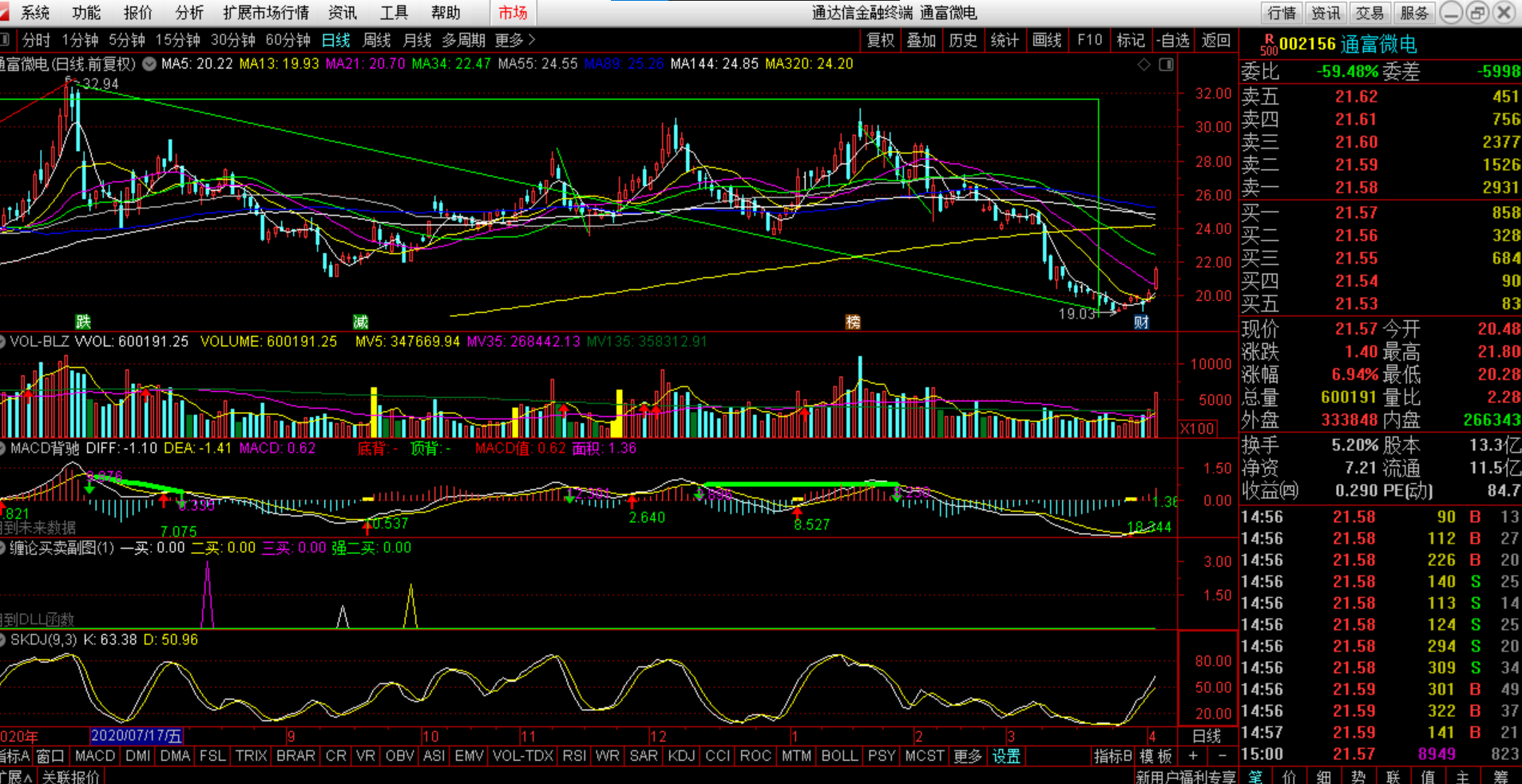Click the 减 marker below the candlesticks
The width and height of the screenshot is (1522, 784).
click(360, 322)
